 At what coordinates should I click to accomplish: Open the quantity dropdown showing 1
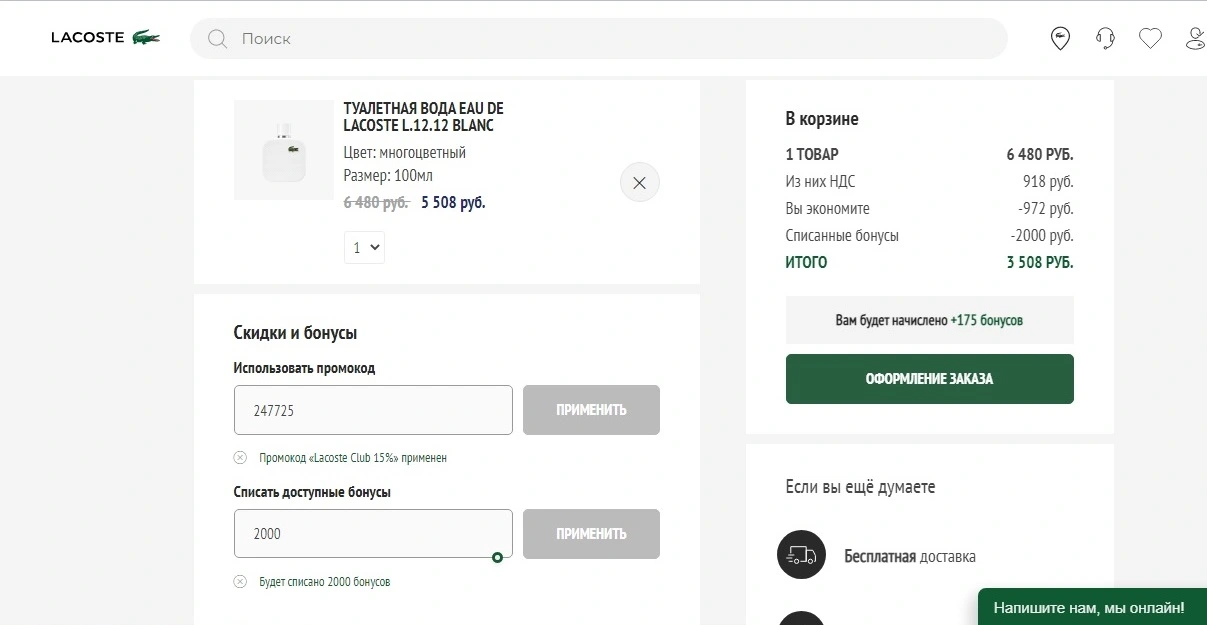pyautogui.click(x=364, y=247)
